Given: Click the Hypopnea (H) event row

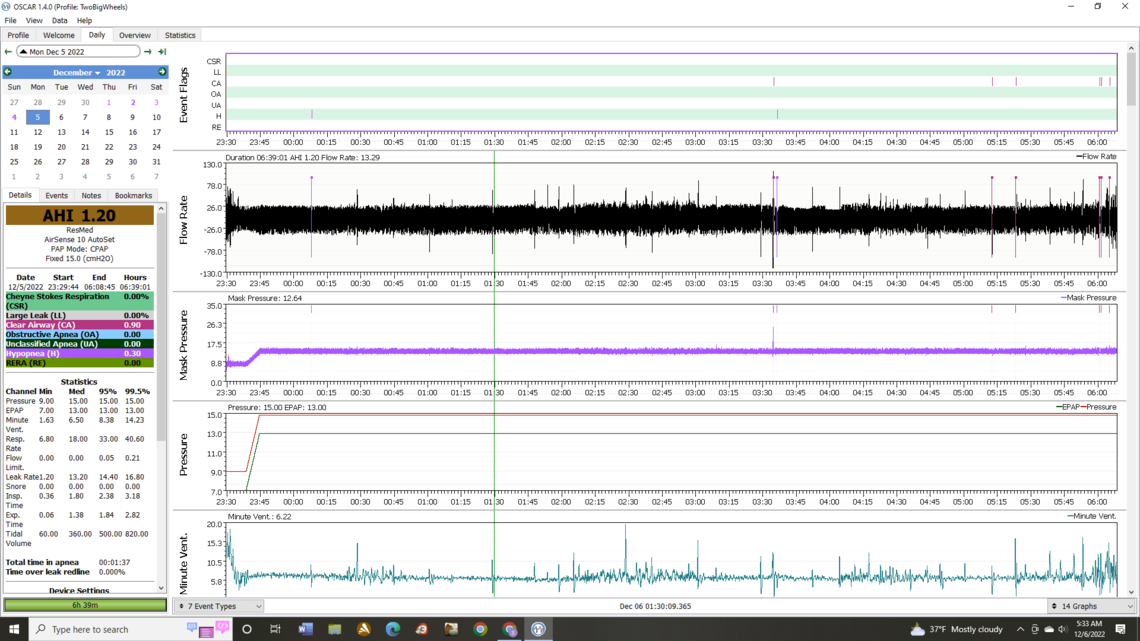Looking at the screenshot, I should point(79,353).
